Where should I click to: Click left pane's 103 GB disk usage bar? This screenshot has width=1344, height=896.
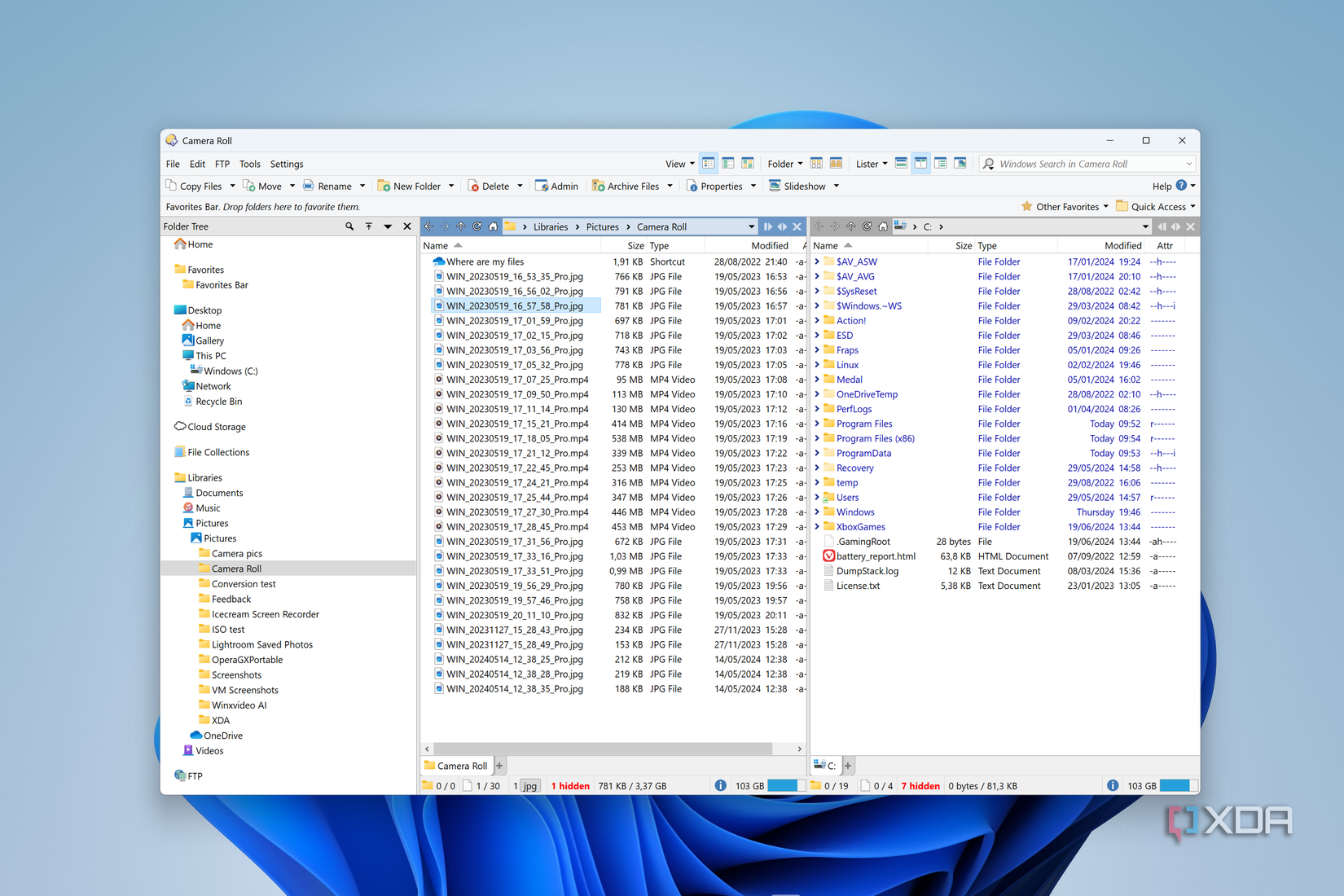[x=785, y=786]
